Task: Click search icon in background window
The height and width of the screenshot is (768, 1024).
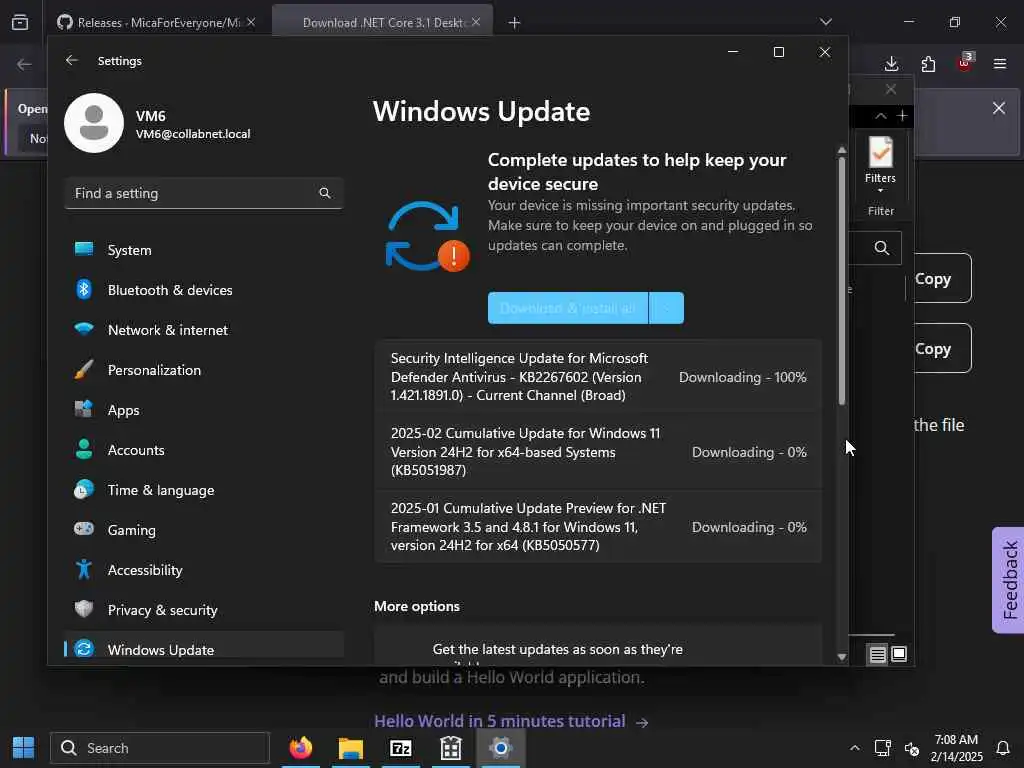Action: [882, 248]
